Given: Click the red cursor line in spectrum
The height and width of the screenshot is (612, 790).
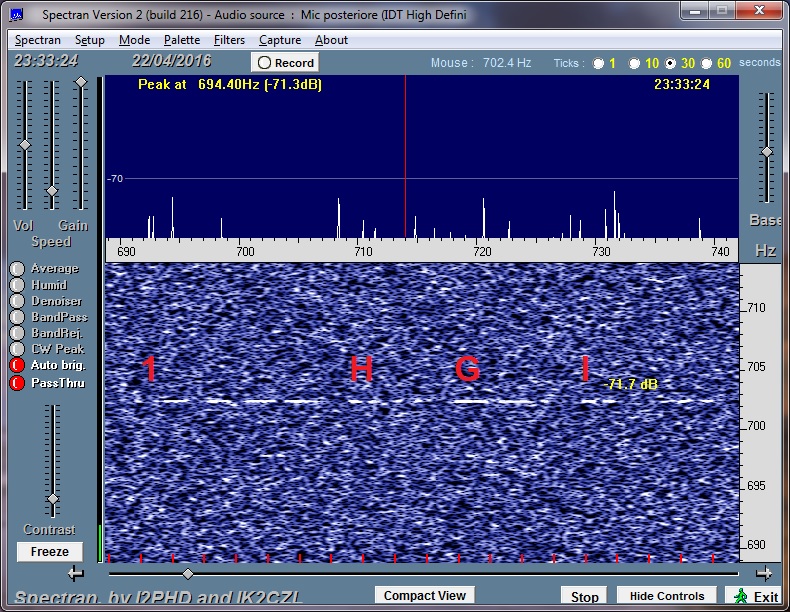Looking at the screenshot, I should coord(405,157).
